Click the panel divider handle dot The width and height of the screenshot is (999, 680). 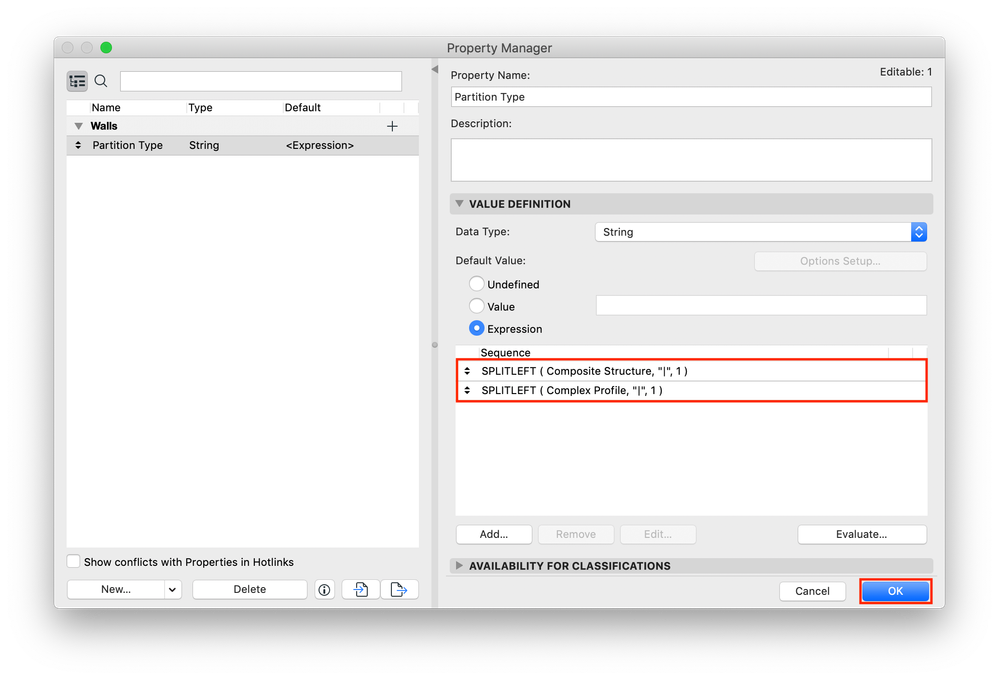pyautogui.click(x=435, y=345)
